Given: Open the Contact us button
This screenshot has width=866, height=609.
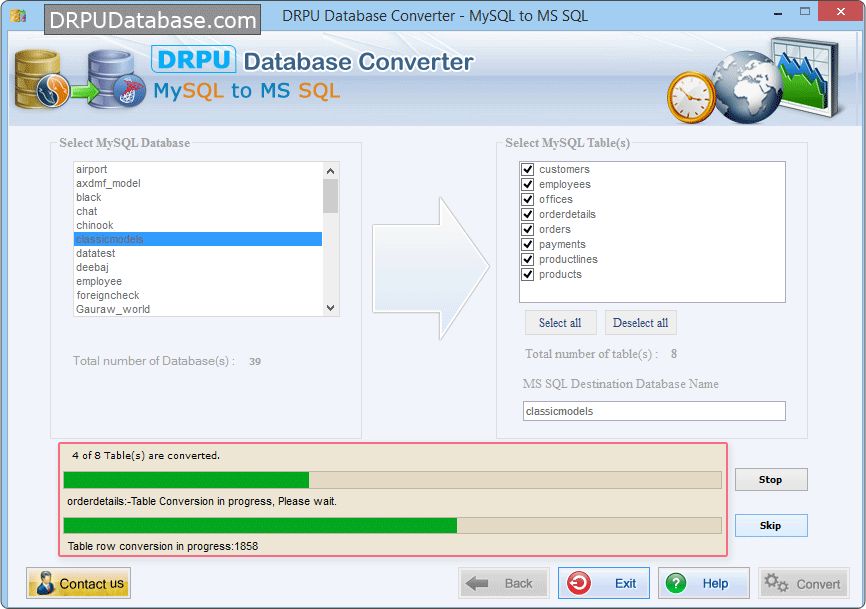Looking at the screenshot, I should coord(78,583).
